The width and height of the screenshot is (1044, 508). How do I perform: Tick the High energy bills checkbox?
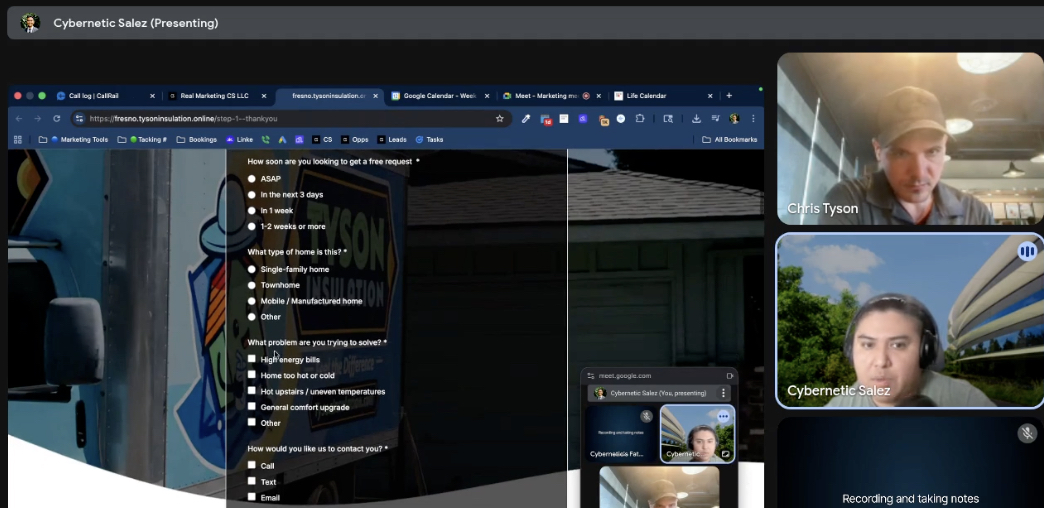(x=251, y=358)
